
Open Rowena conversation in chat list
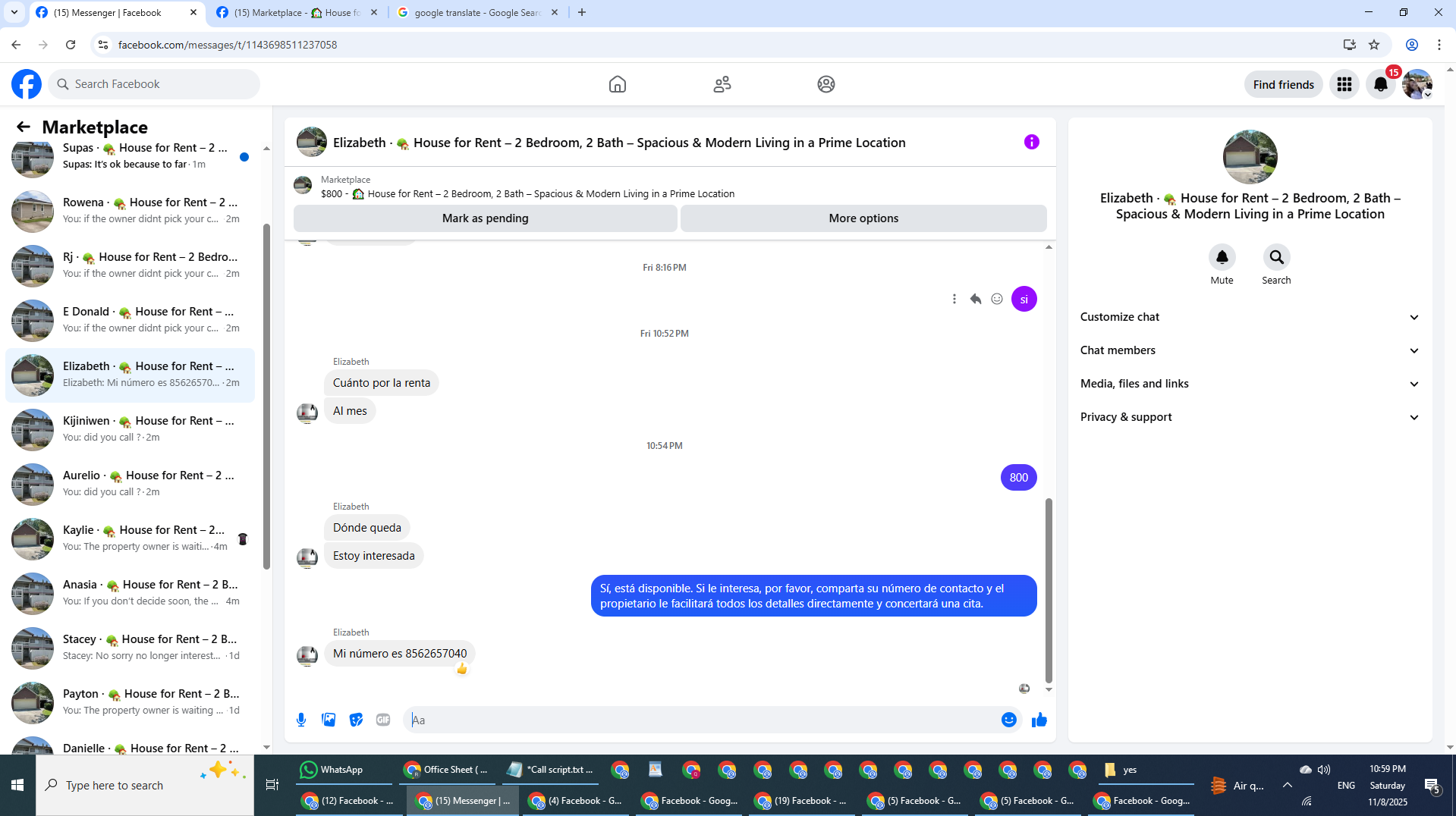pyautogui.click(x=131, y=211)
